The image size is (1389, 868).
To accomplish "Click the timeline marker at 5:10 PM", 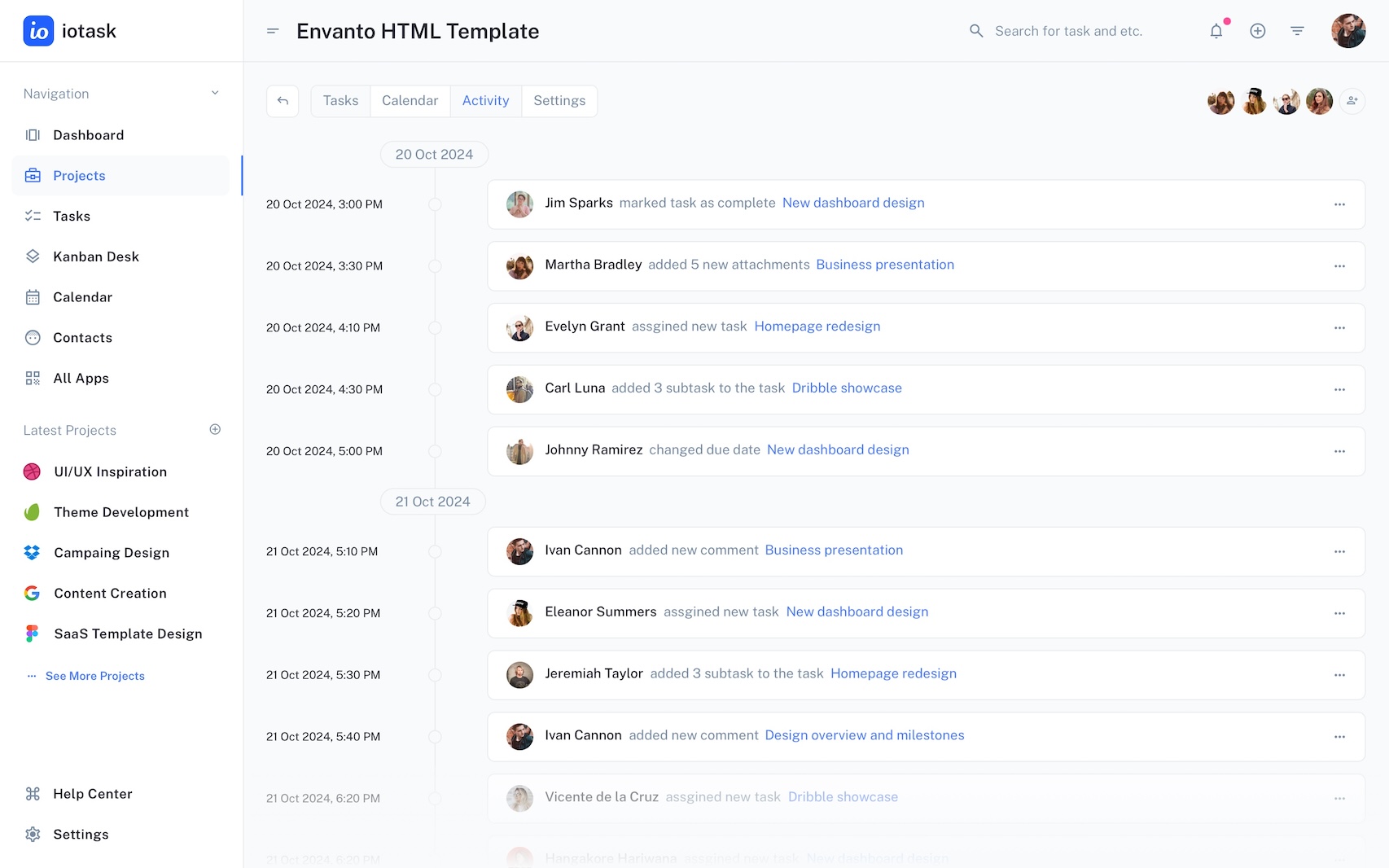I will pyautogui.click(x=435, y=551).
